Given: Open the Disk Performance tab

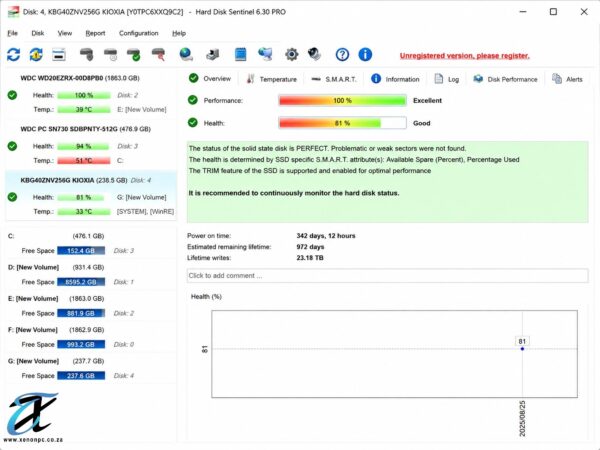Looking at the screenshot, I should point(505,79).
